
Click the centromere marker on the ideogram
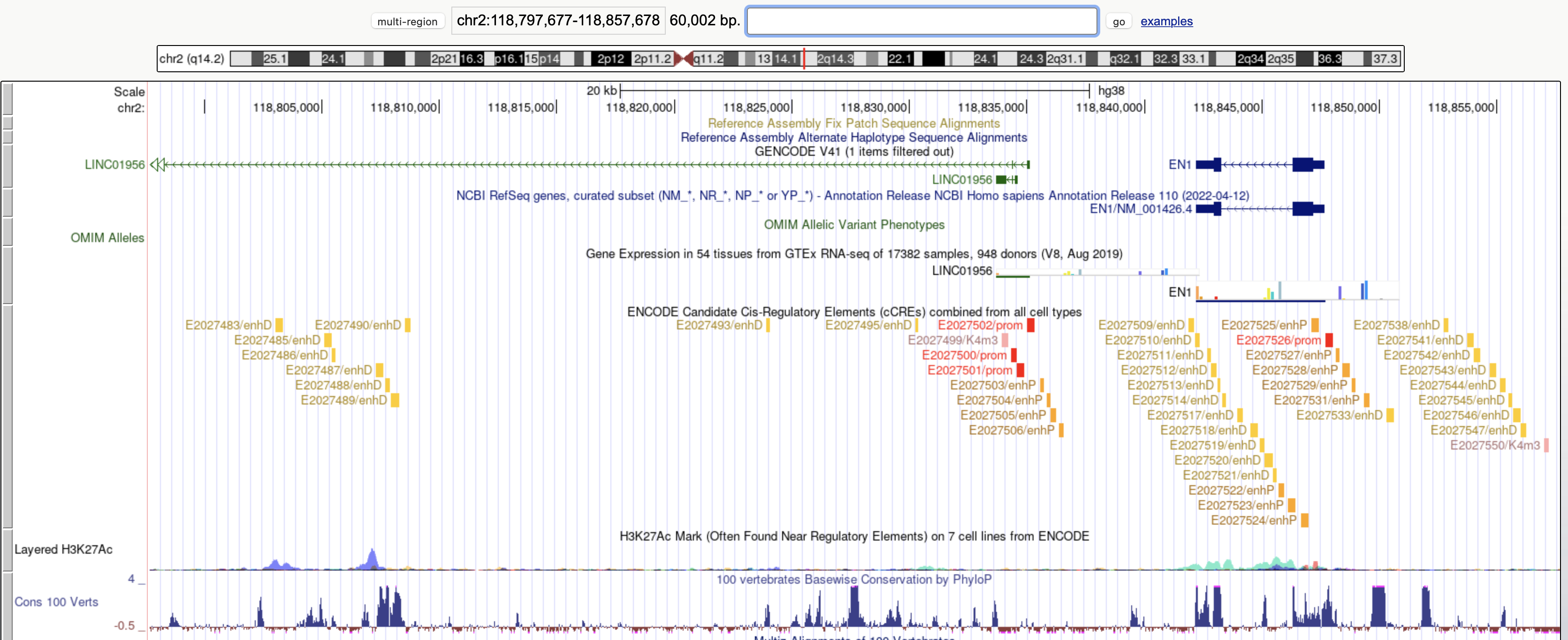(684, 59)
